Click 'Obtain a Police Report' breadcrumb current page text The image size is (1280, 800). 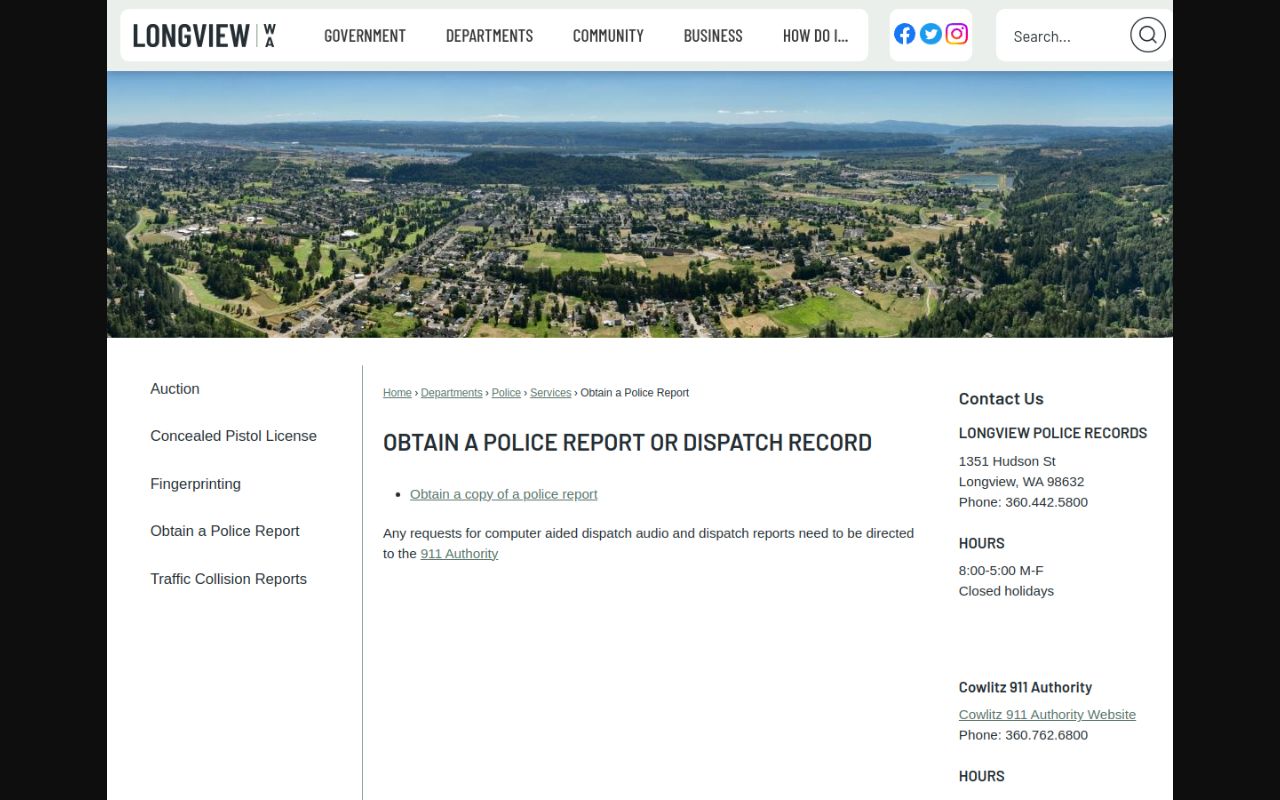(634, 393)
